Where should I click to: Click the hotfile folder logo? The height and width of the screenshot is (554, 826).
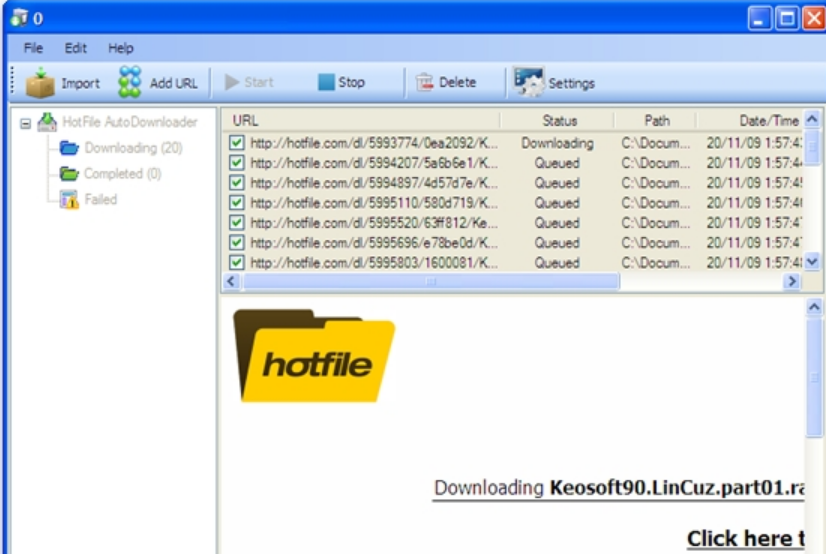pyautogui.click(x=314, y=356)
